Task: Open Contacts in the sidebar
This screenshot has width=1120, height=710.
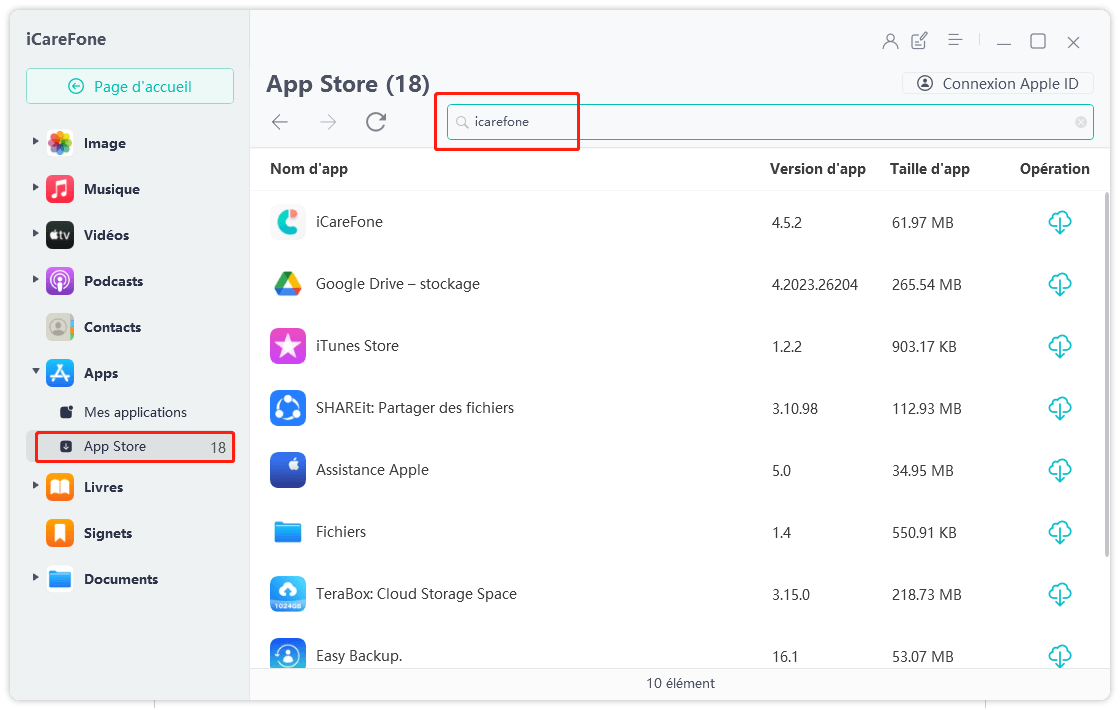Action: point(112,328)
